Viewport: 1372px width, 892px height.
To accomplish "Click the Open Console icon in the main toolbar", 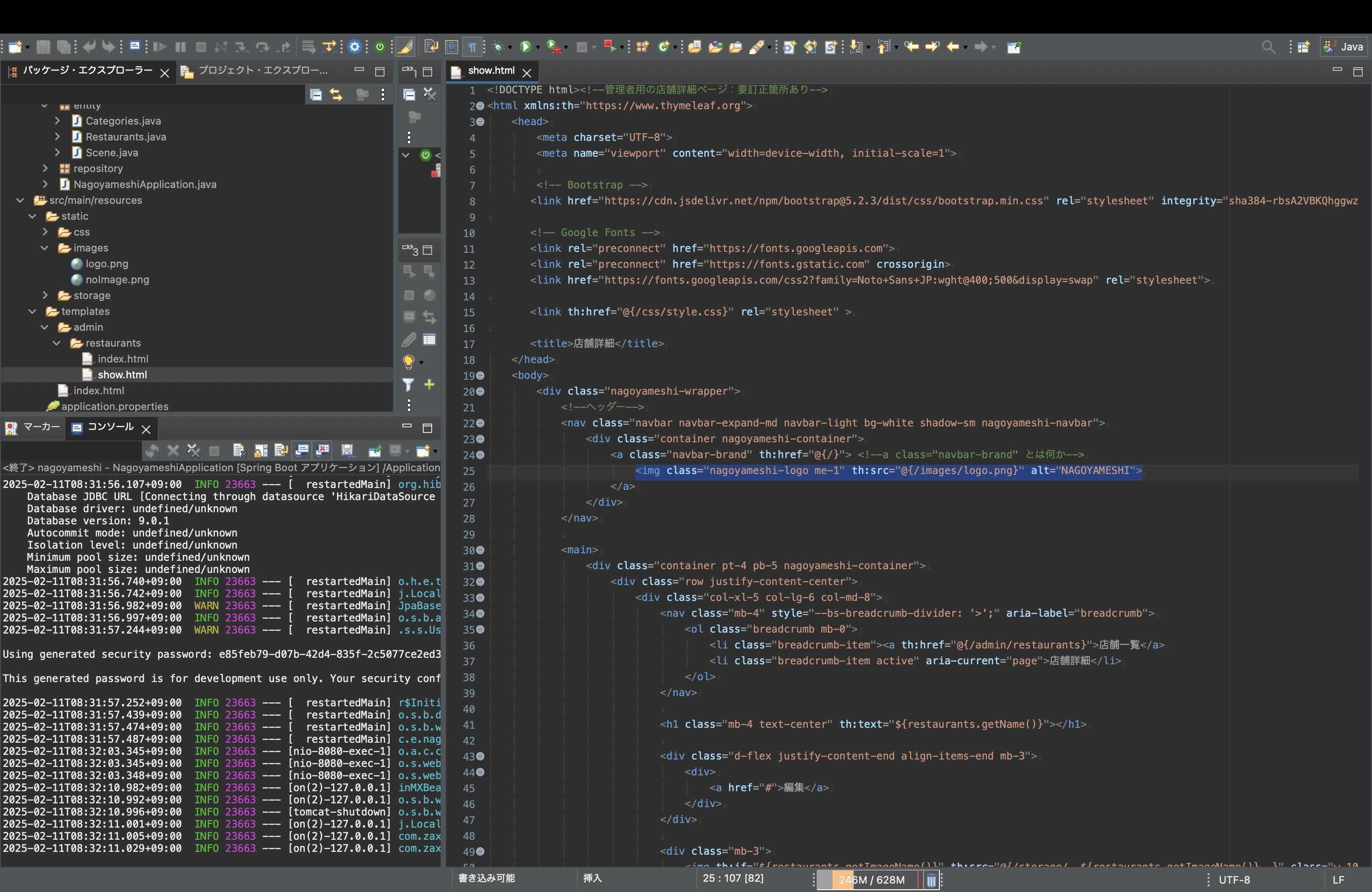I will click(x=134, y=46).
